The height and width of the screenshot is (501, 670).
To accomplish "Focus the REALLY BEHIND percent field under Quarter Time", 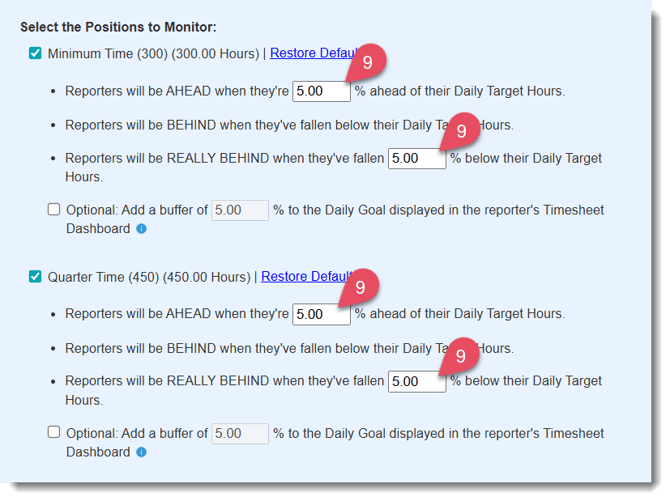I will (x=416, y=381).
